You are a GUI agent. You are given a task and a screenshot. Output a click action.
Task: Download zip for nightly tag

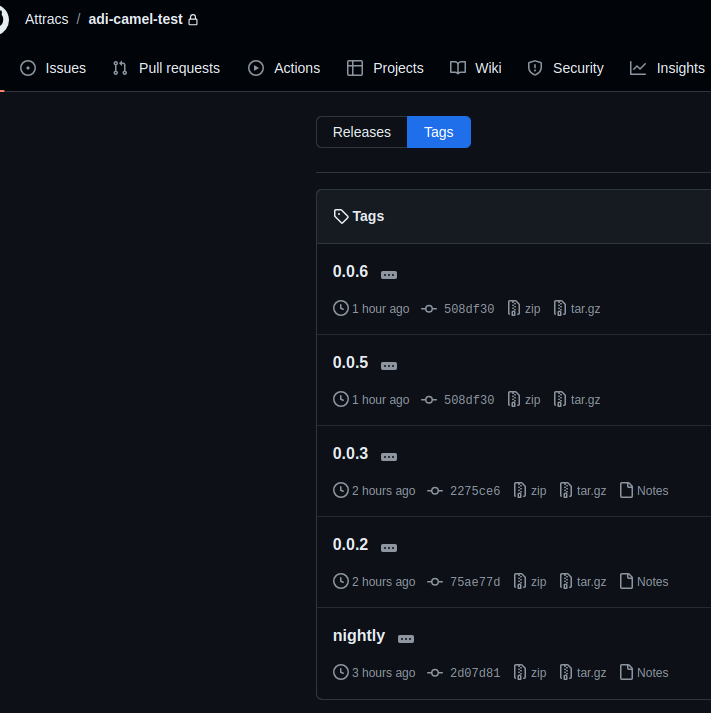click(530, 673)
